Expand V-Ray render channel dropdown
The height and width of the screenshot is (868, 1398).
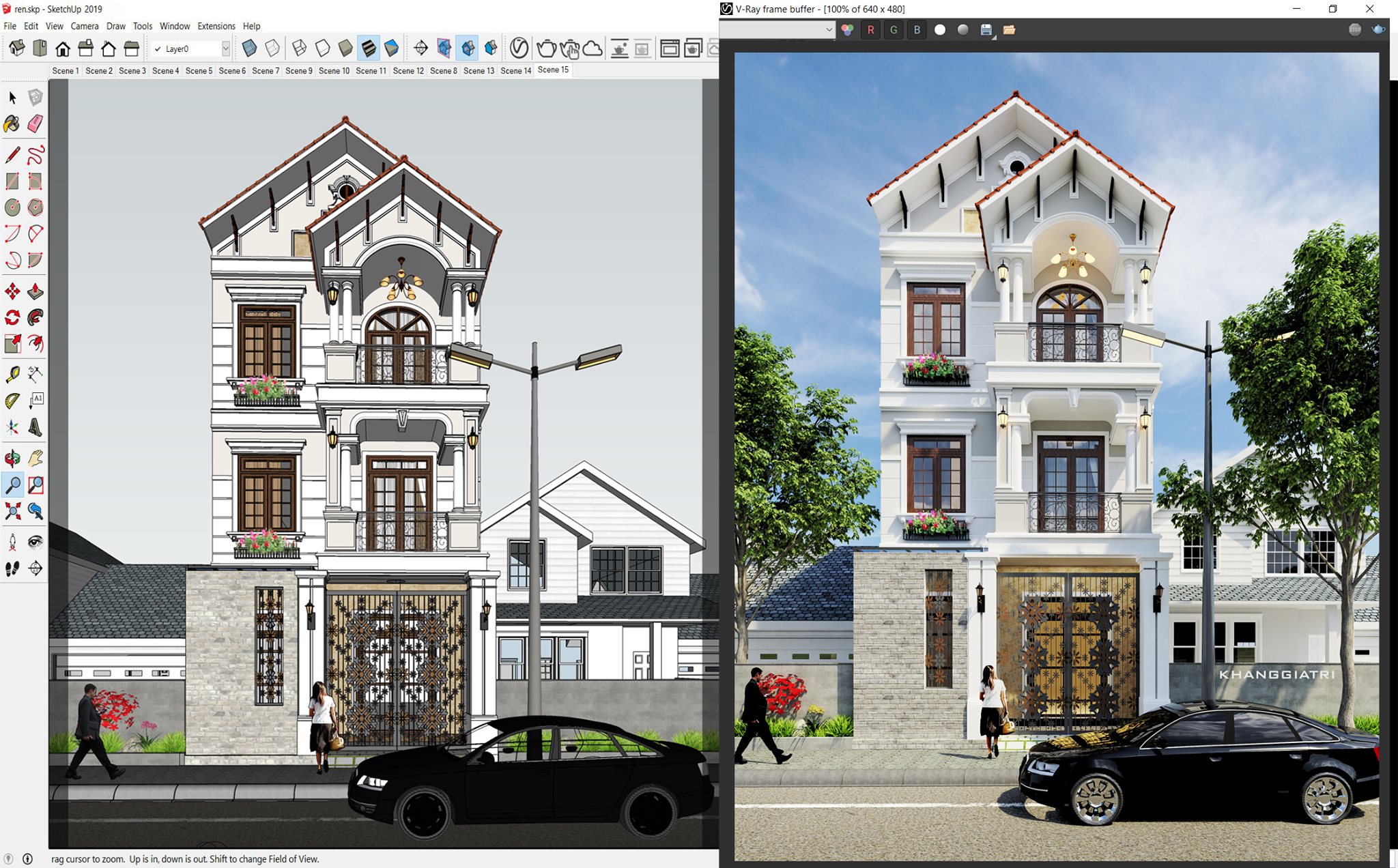tap(829, 30)
